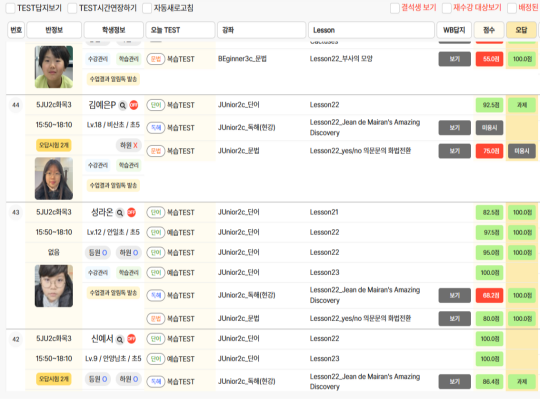
Task: Click the red OFF icon beside 성라온
Action: (131, 213)
